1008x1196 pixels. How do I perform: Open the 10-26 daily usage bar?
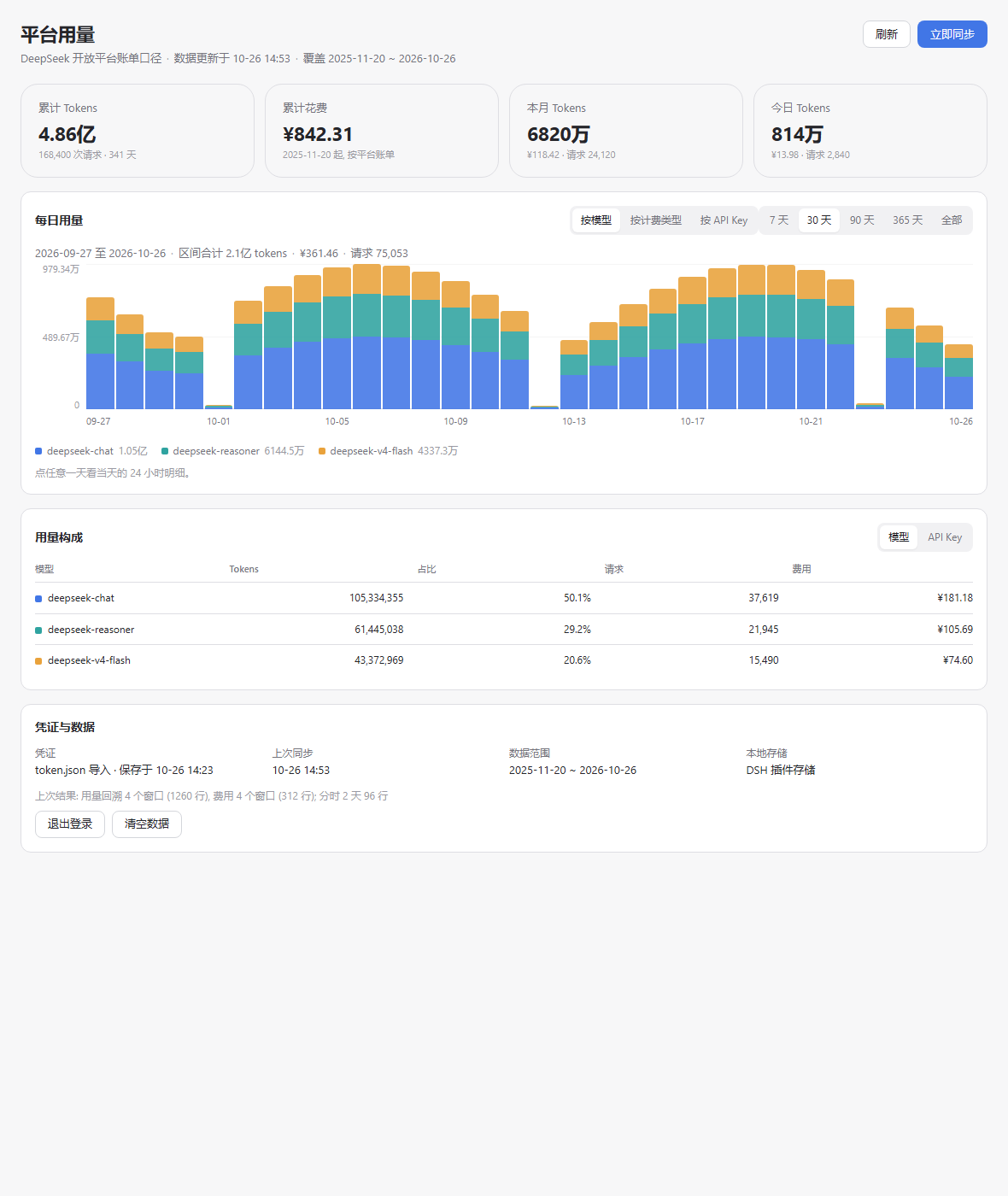958,377
